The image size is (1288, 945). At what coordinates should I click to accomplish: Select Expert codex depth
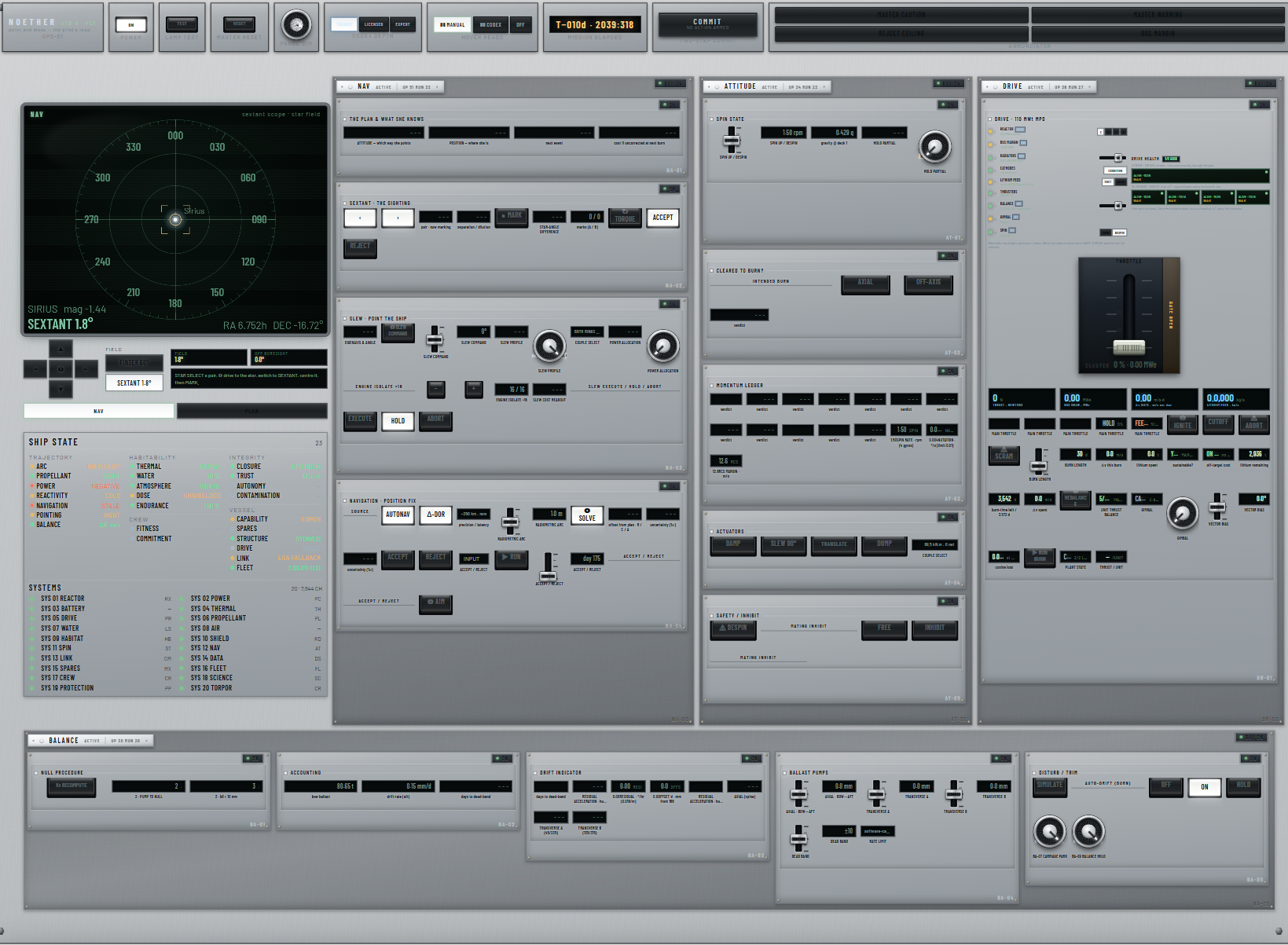(x=402, y=24)
